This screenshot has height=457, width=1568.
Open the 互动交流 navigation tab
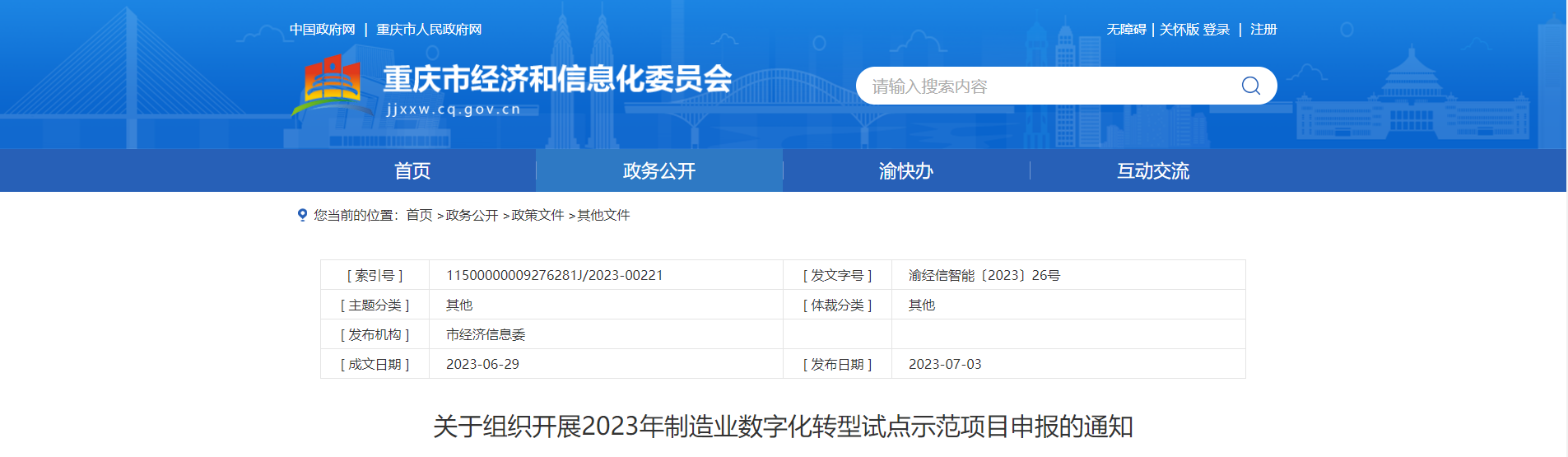point(1152,170)
